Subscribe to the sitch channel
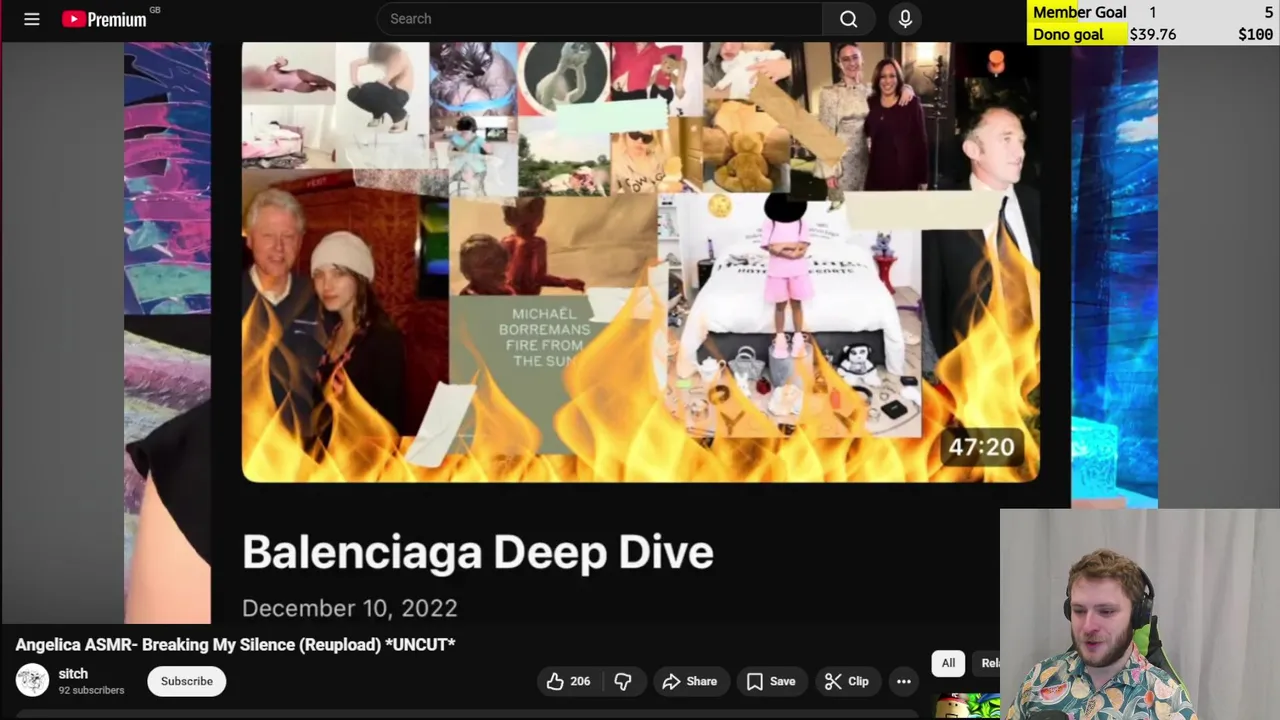This screenshot has width=1280, height=720. 187,681
